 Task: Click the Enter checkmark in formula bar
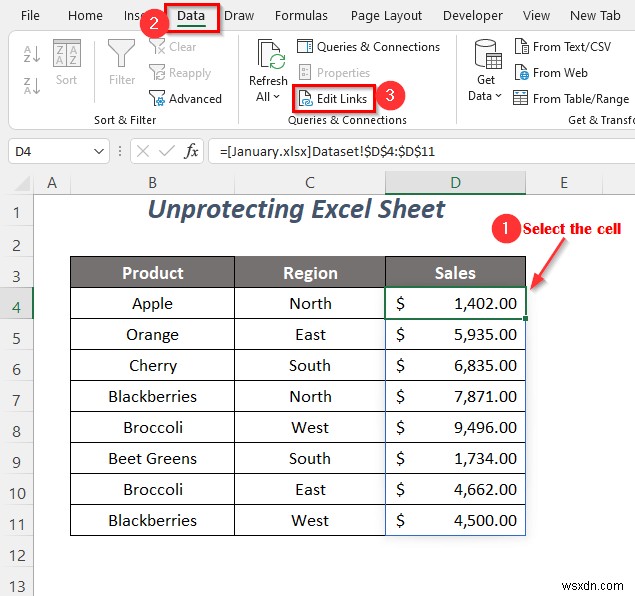[x=166, y=151]
